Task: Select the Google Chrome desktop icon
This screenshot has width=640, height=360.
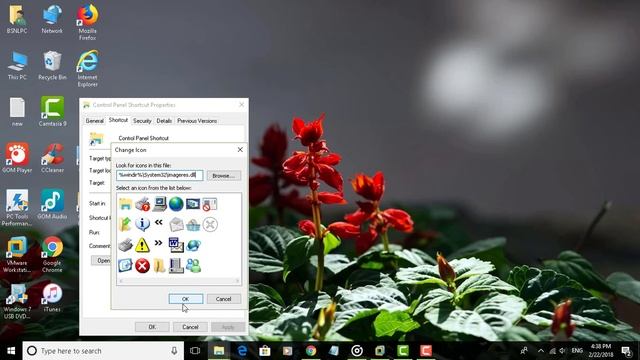Action: pyautogui.click(x=52, y=254)
